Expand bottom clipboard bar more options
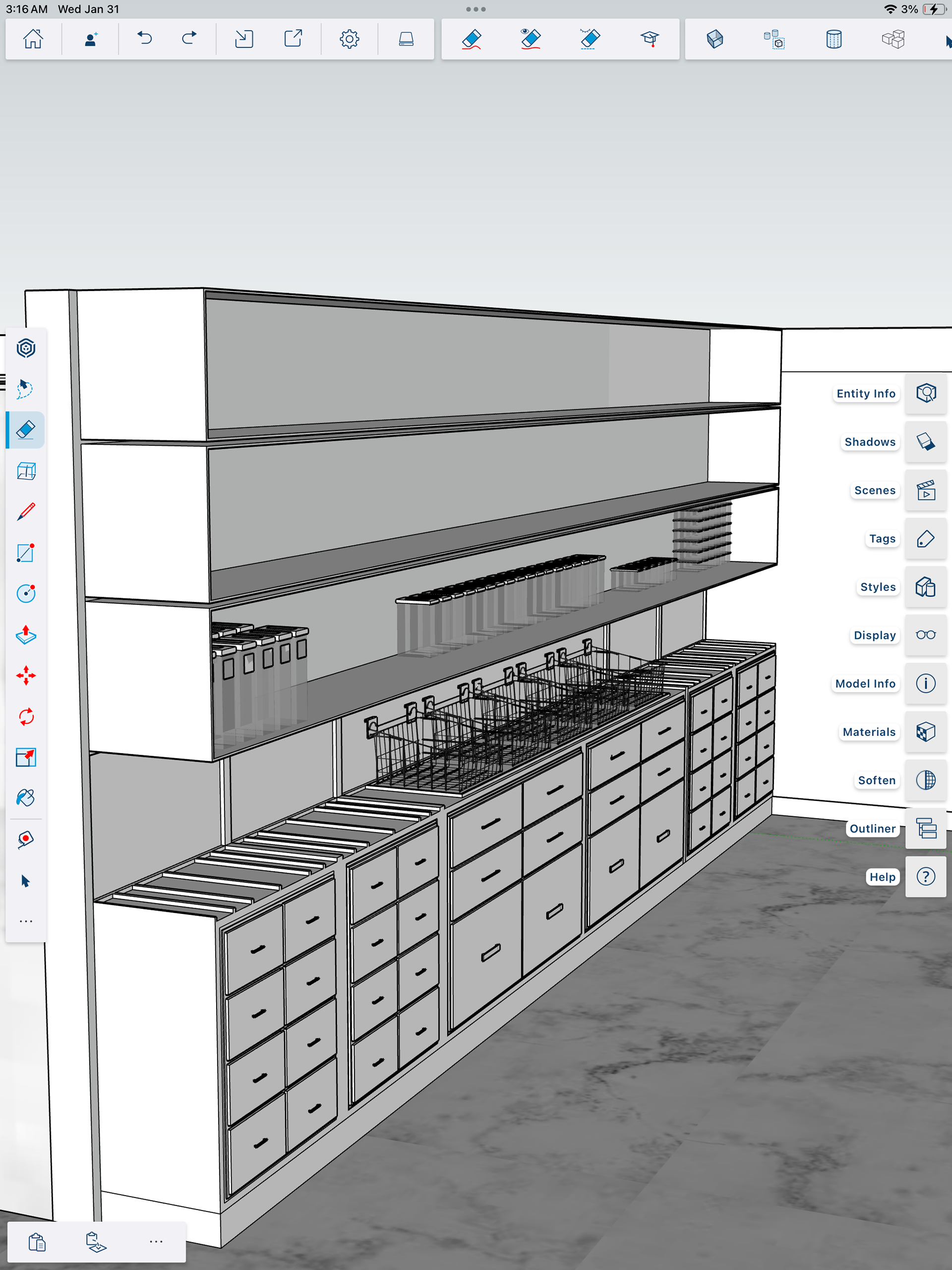 [x=156, y=1241]
